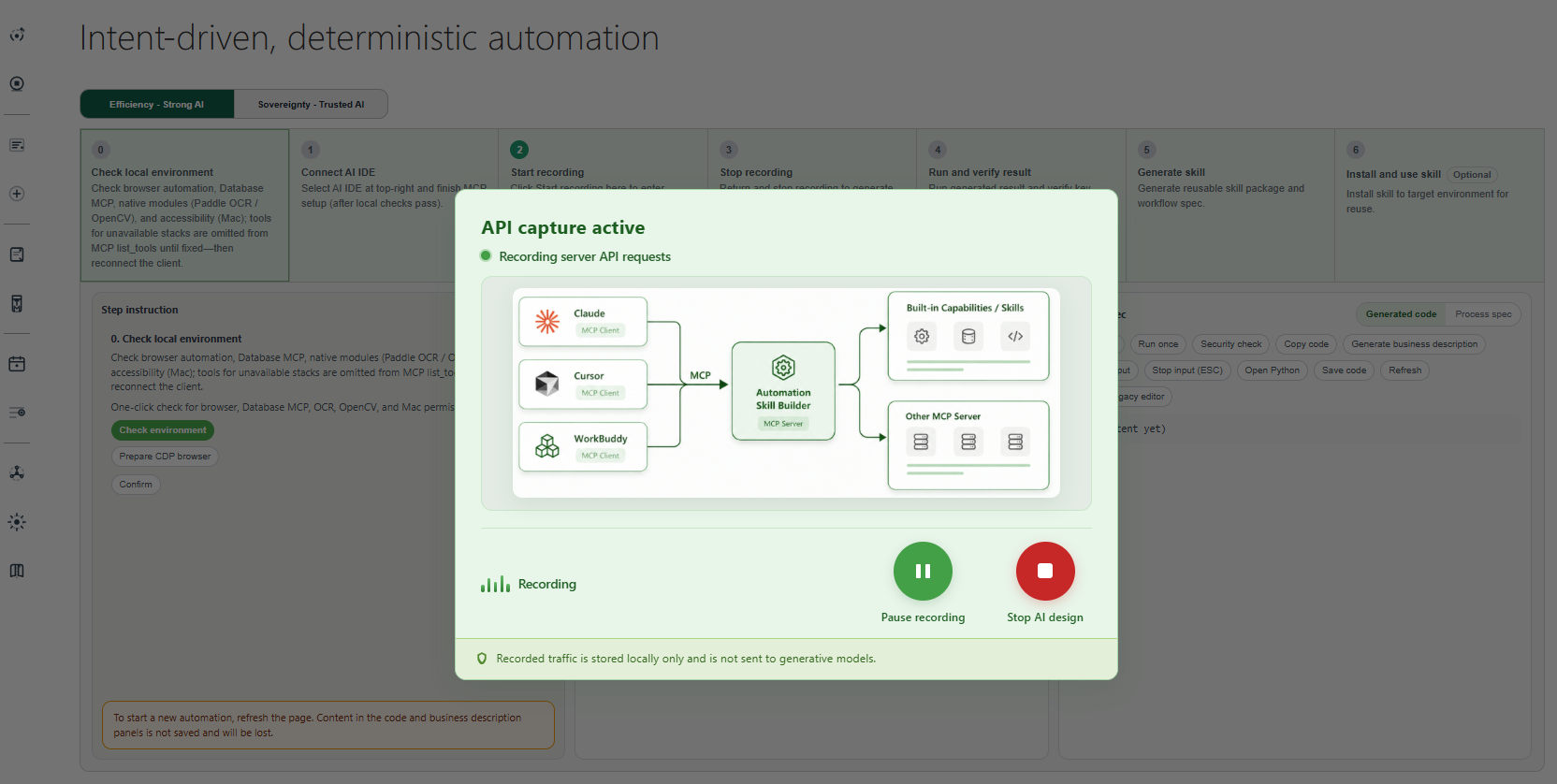The height and width of the screenshot is (784, 1557).
Task: Open the calendar icon in left sidebar
Action: 17,364
